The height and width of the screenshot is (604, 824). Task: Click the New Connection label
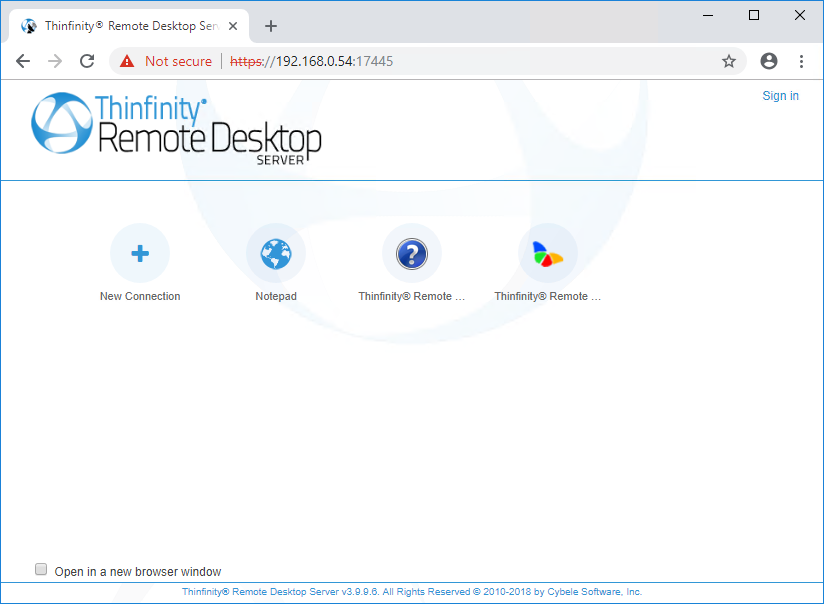pyautogui.click(x=140, y=296)
